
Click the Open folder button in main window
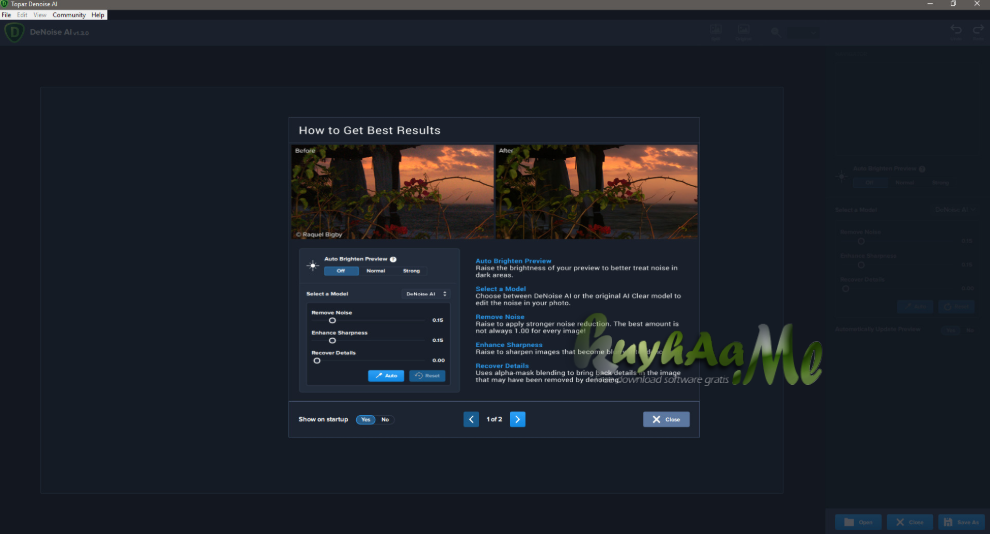pos(858,522)
